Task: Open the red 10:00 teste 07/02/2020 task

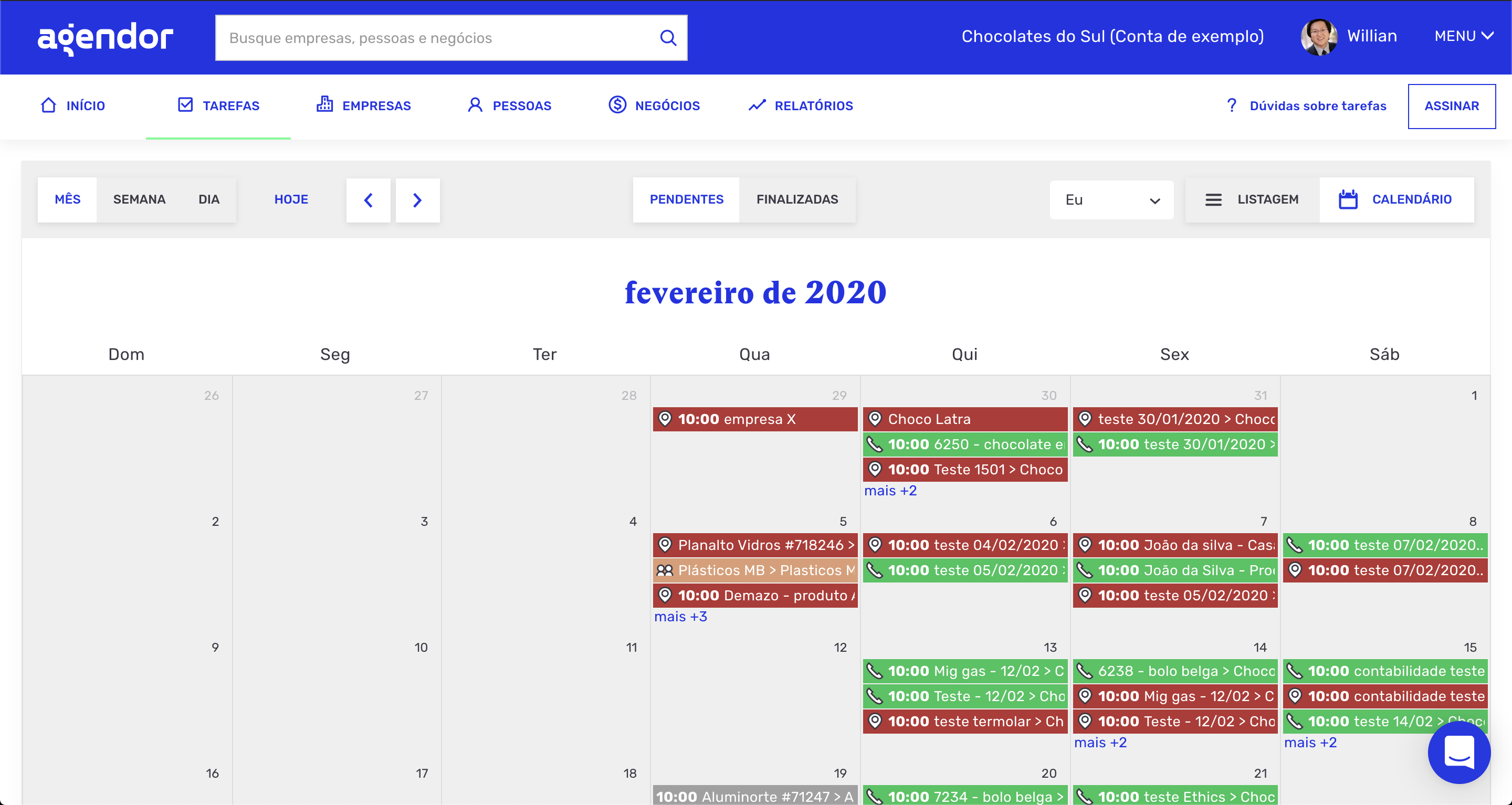Action: [1385, 570]
